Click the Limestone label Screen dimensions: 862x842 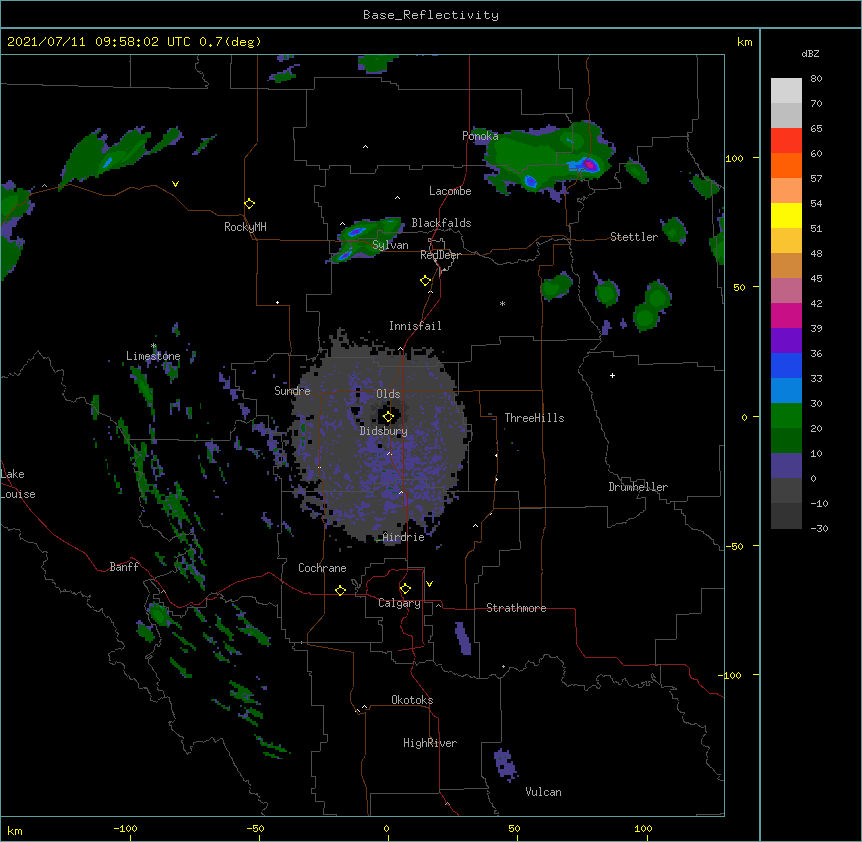153,356
